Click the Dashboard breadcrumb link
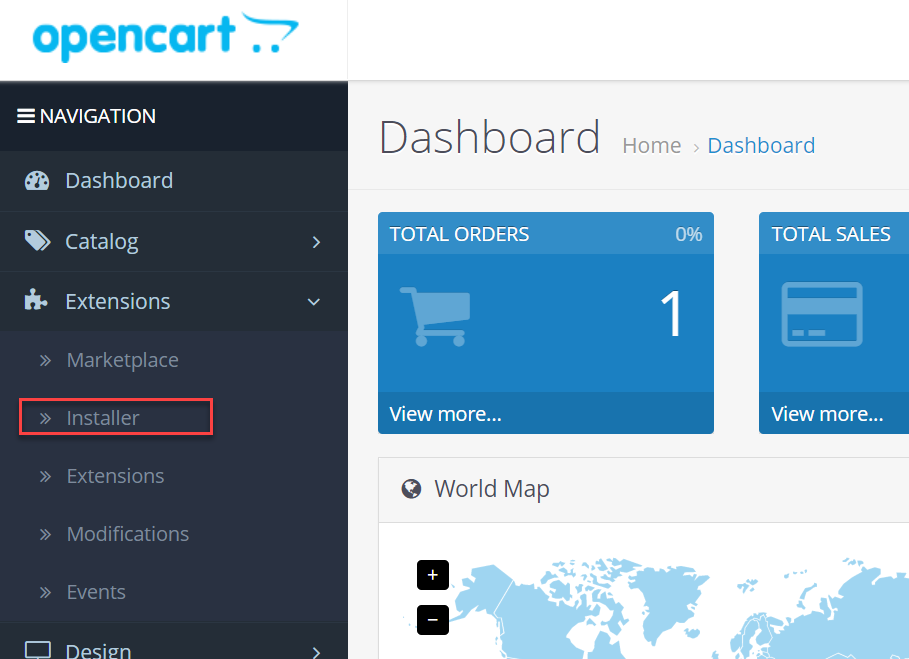Viewport: 909px width, 659px height. click(761, 145)
